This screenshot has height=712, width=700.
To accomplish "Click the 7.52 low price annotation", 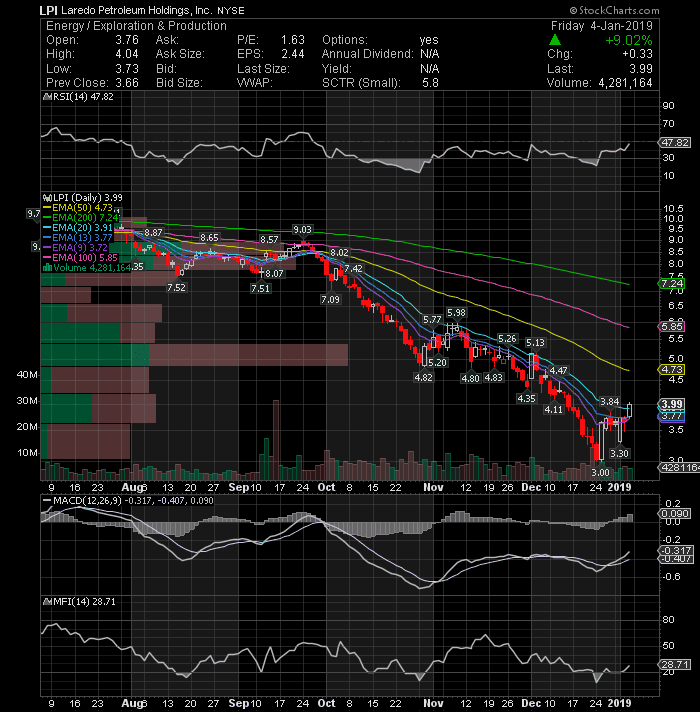I will click(x=176, y=287).
